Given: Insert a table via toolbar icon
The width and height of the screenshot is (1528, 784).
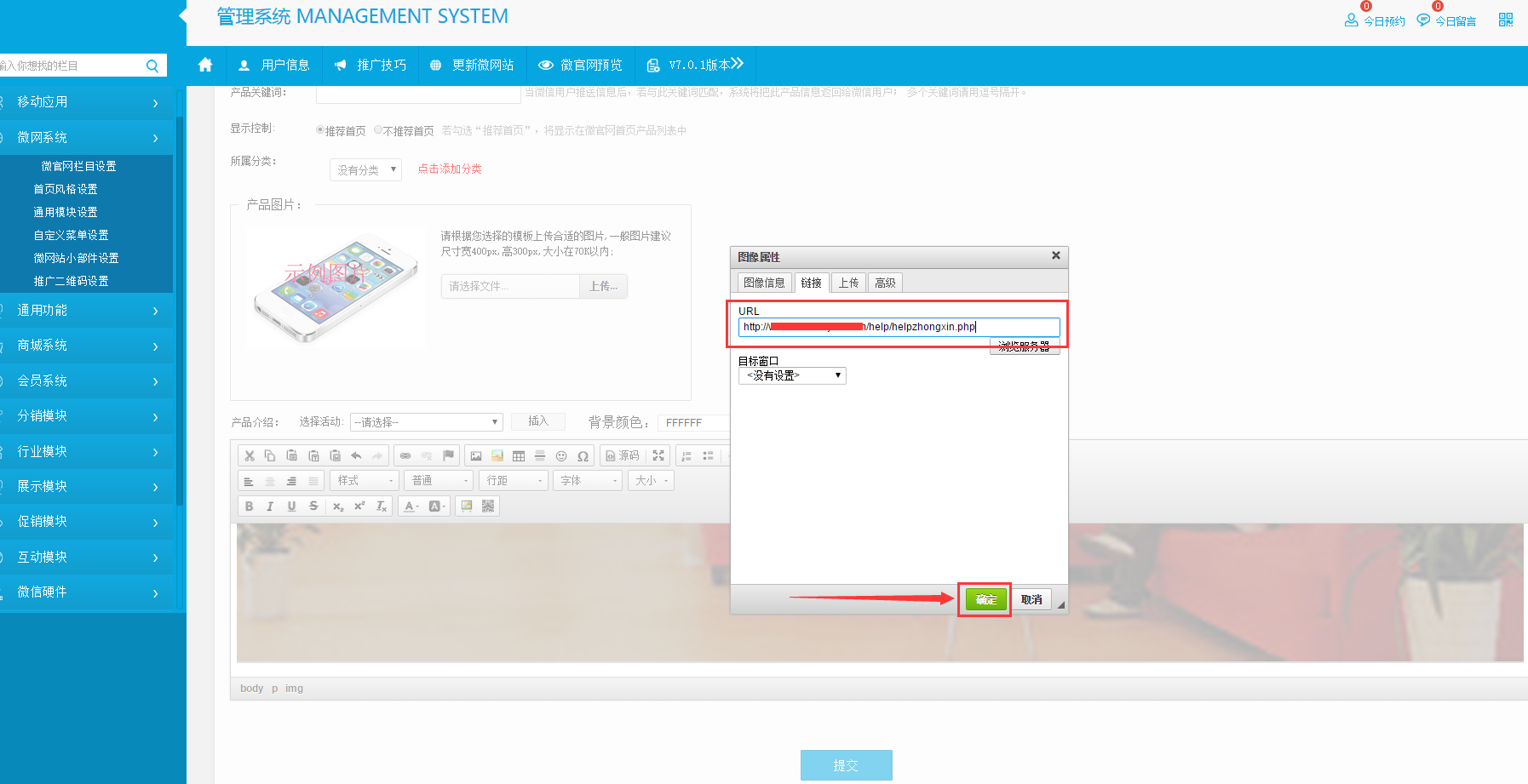Looking at the screenshot, I should pyautogui.click(x=518, y=456).
